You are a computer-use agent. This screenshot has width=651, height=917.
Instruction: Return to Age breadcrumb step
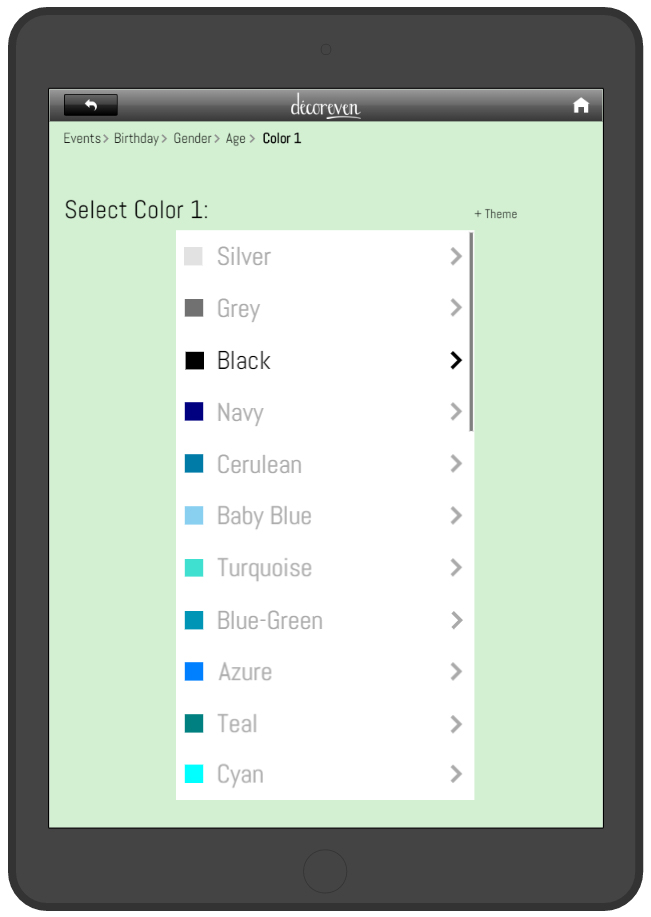coord(236,139)
